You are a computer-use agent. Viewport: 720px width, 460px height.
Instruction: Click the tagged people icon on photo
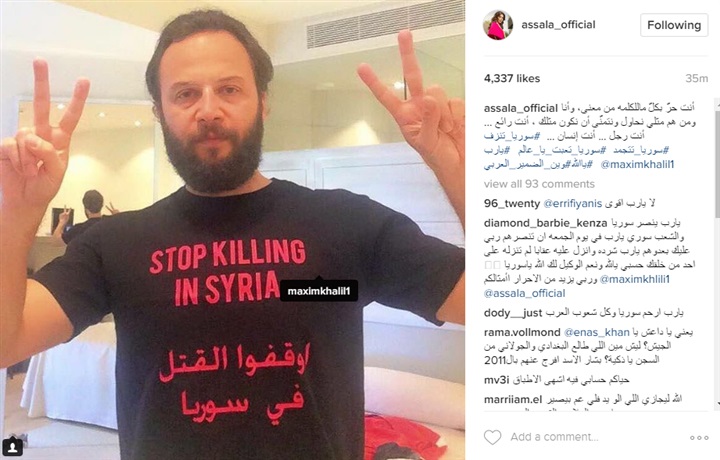tap(13, 446)
